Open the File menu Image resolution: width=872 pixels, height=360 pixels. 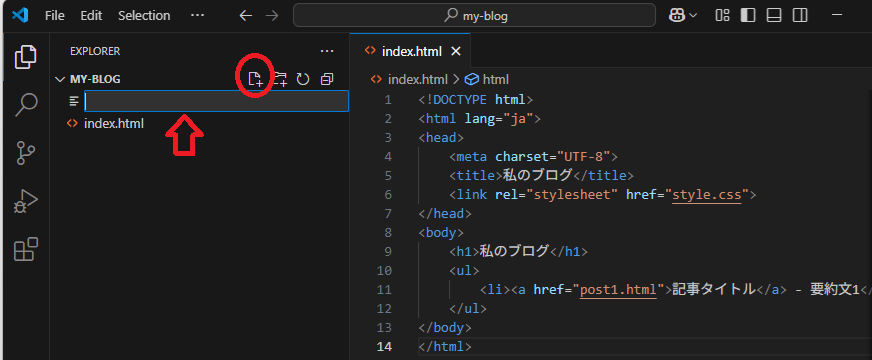point(54,16)
